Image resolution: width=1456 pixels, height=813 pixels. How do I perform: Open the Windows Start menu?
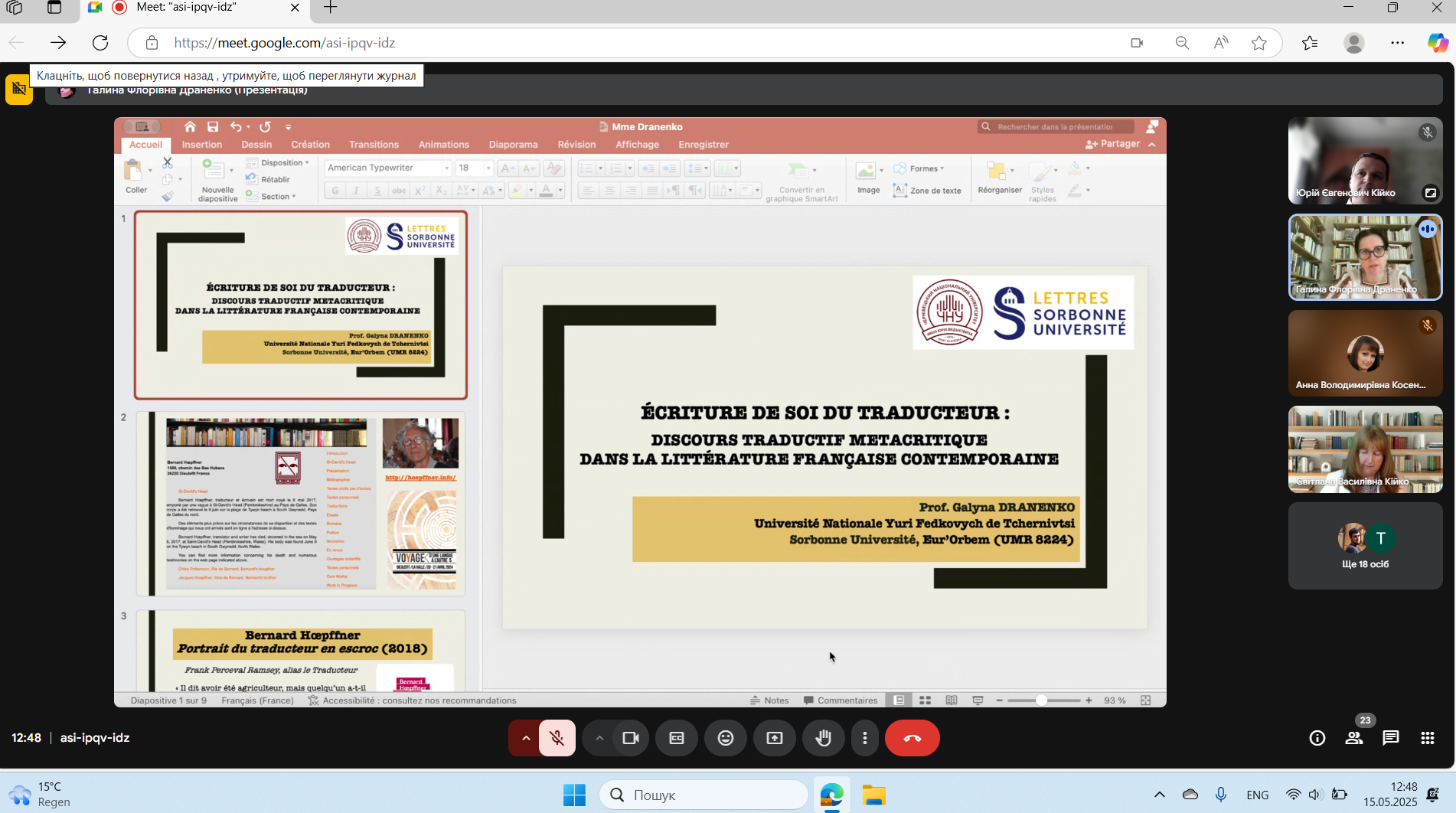pyautogui.click(x=574, y=795)
